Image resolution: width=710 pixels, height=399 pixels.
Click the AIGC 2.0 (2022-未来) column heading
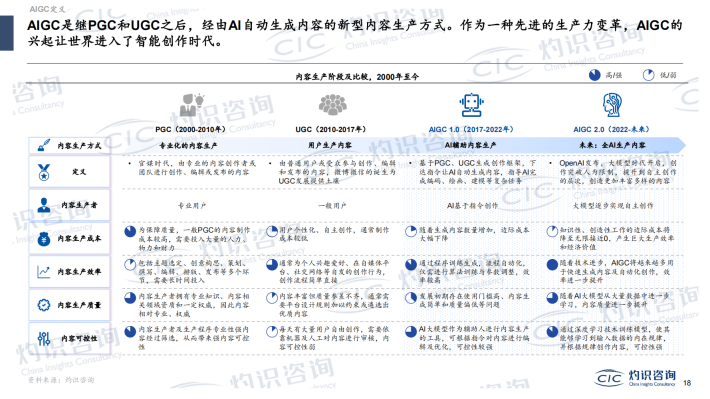(x=611, y=130)
